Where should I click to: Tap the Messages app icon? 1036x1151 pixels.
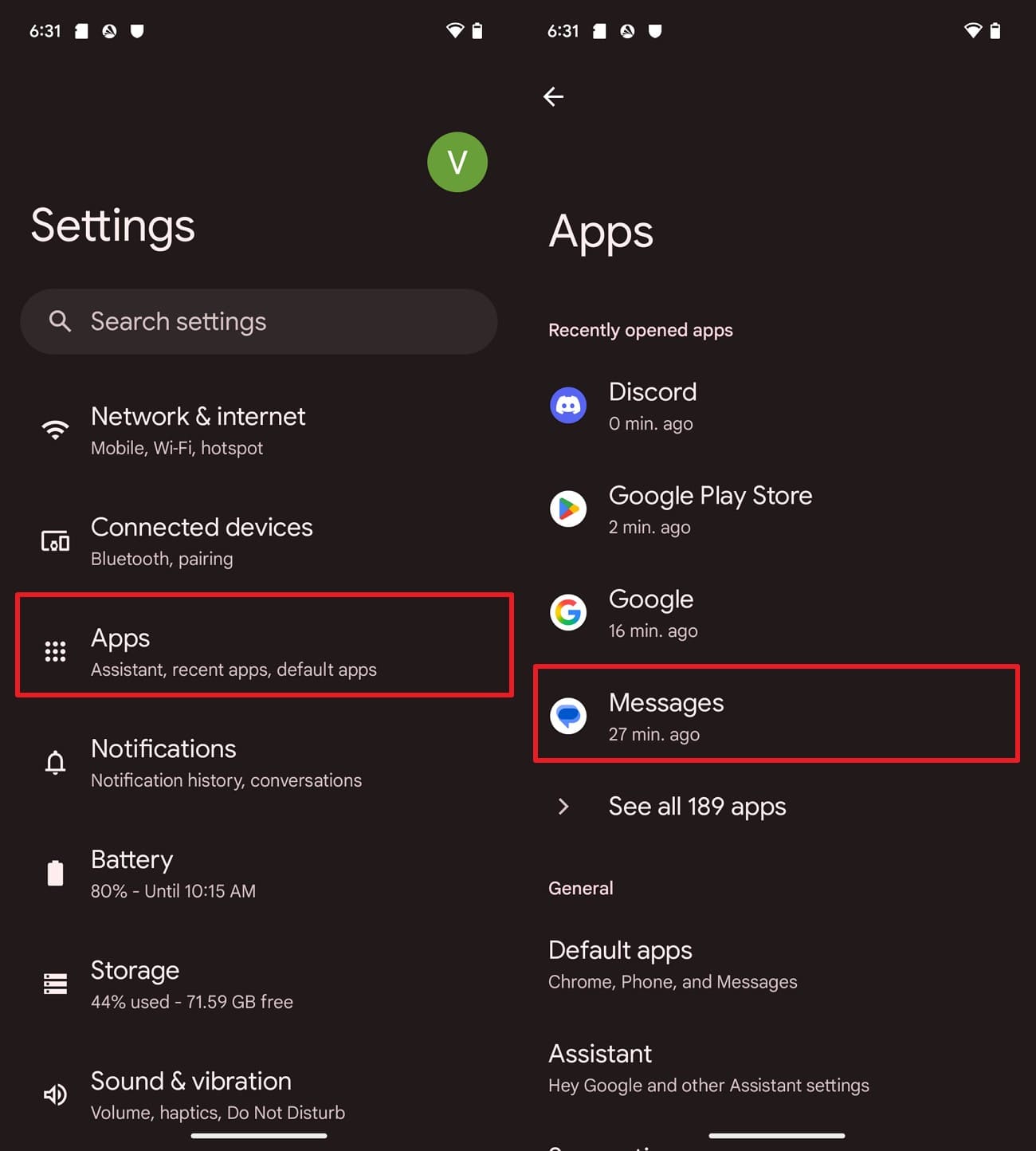pos(568,716)
